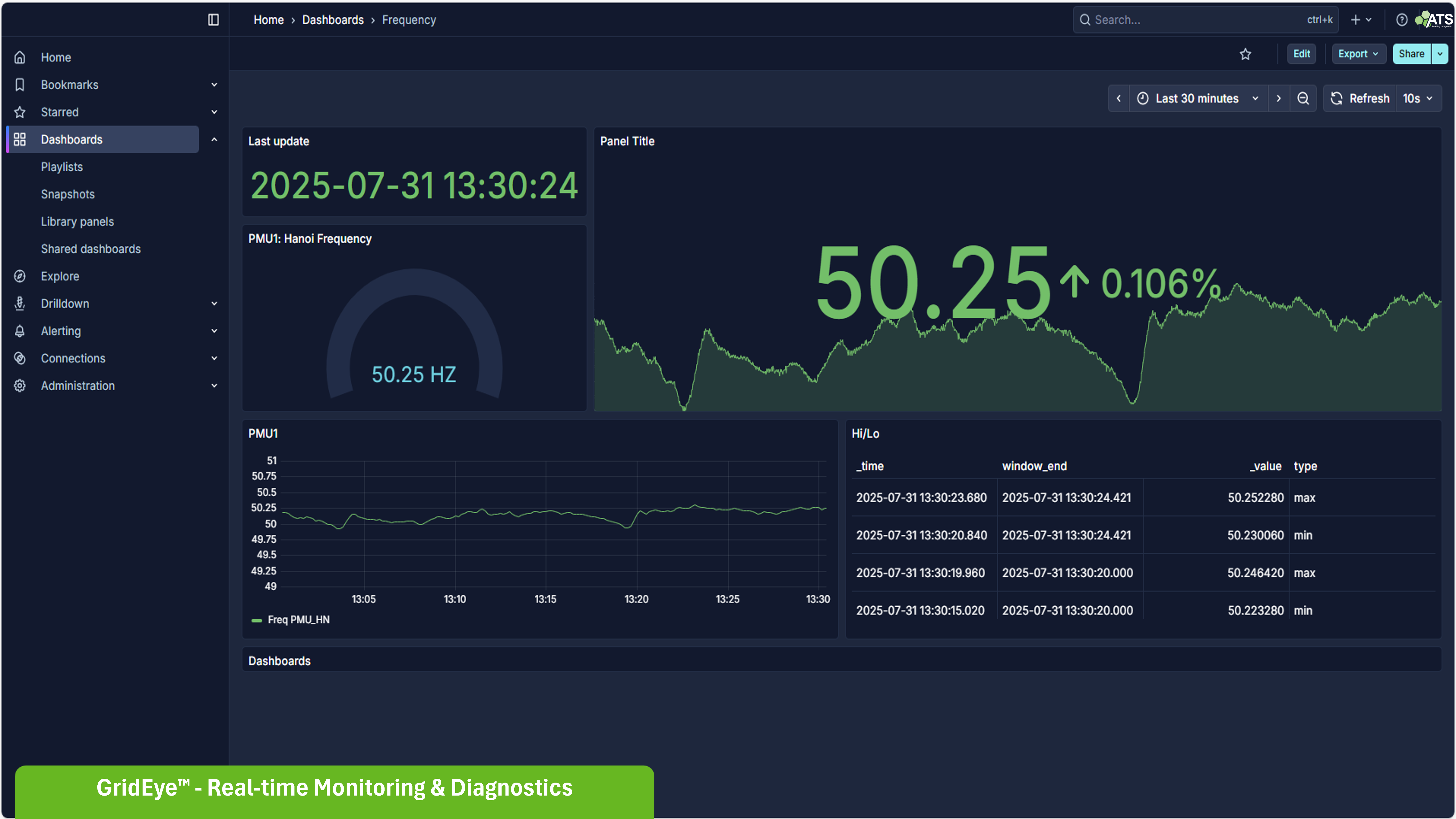Click the dock sidebar toggle icon

213,20
